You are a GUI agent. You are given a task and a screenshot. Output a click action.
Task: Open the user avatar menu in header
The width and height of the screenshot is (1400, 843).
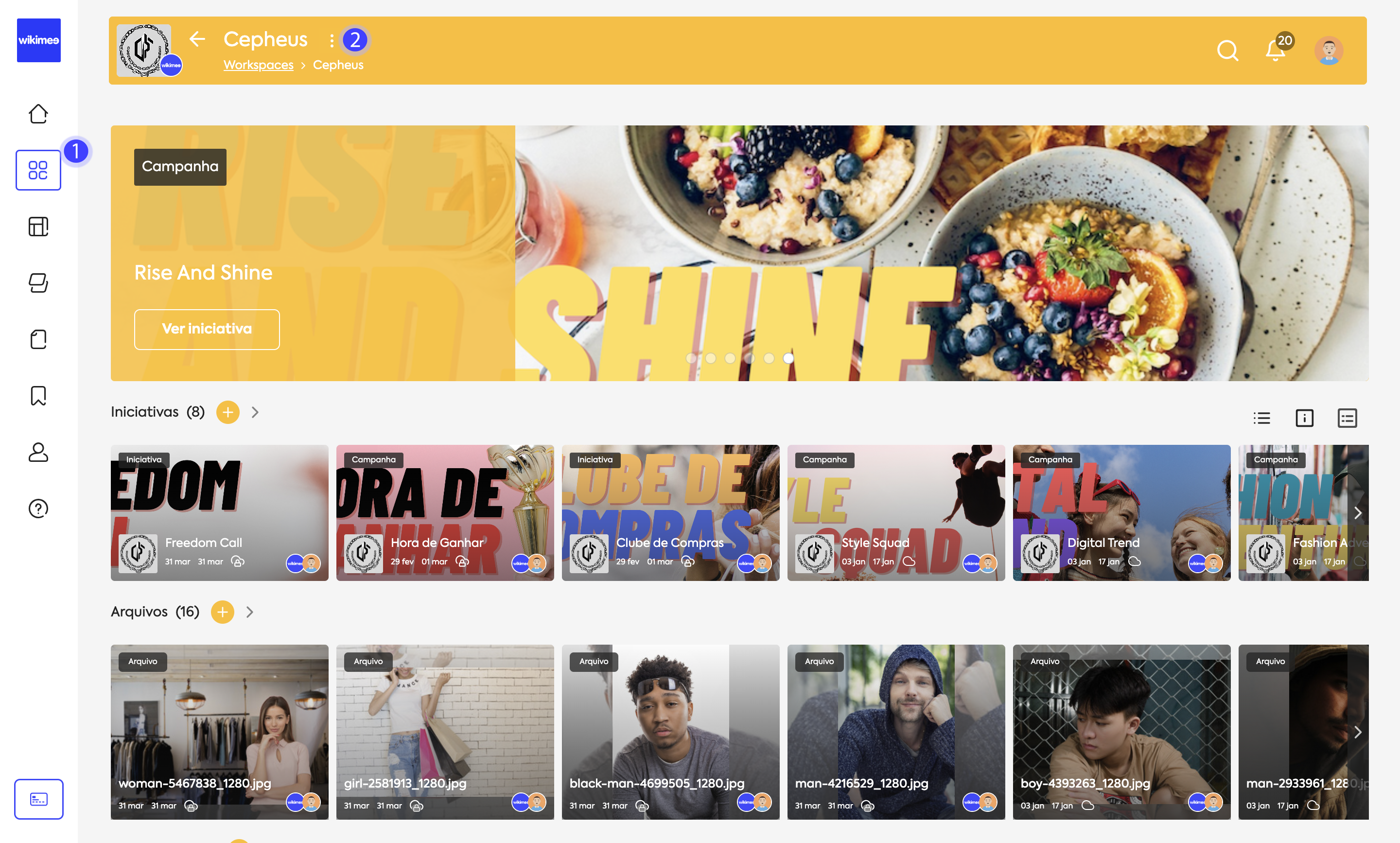click(1329, 51)
